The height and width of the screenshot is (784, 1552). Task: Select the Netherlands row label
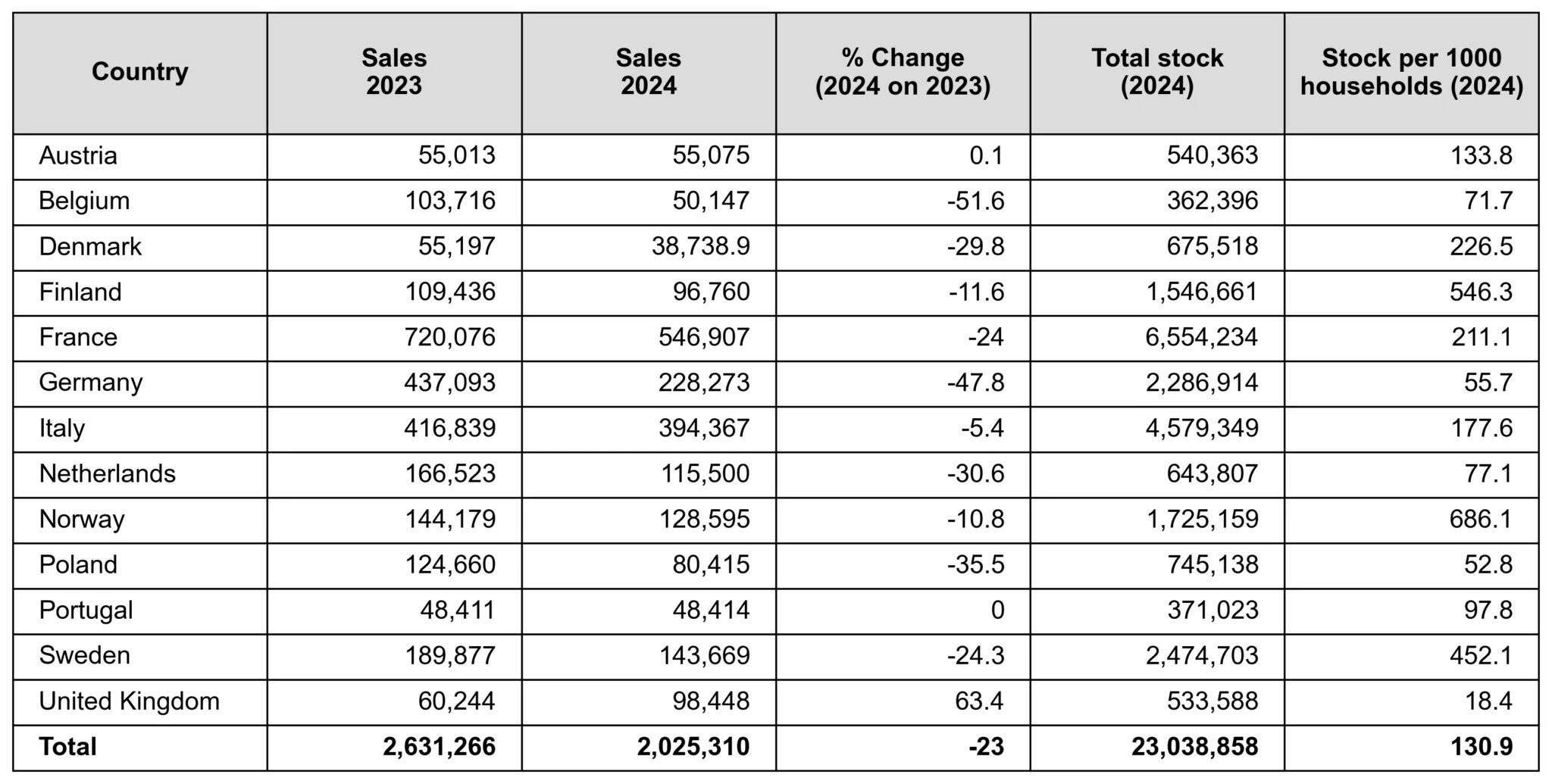(108, 474)
